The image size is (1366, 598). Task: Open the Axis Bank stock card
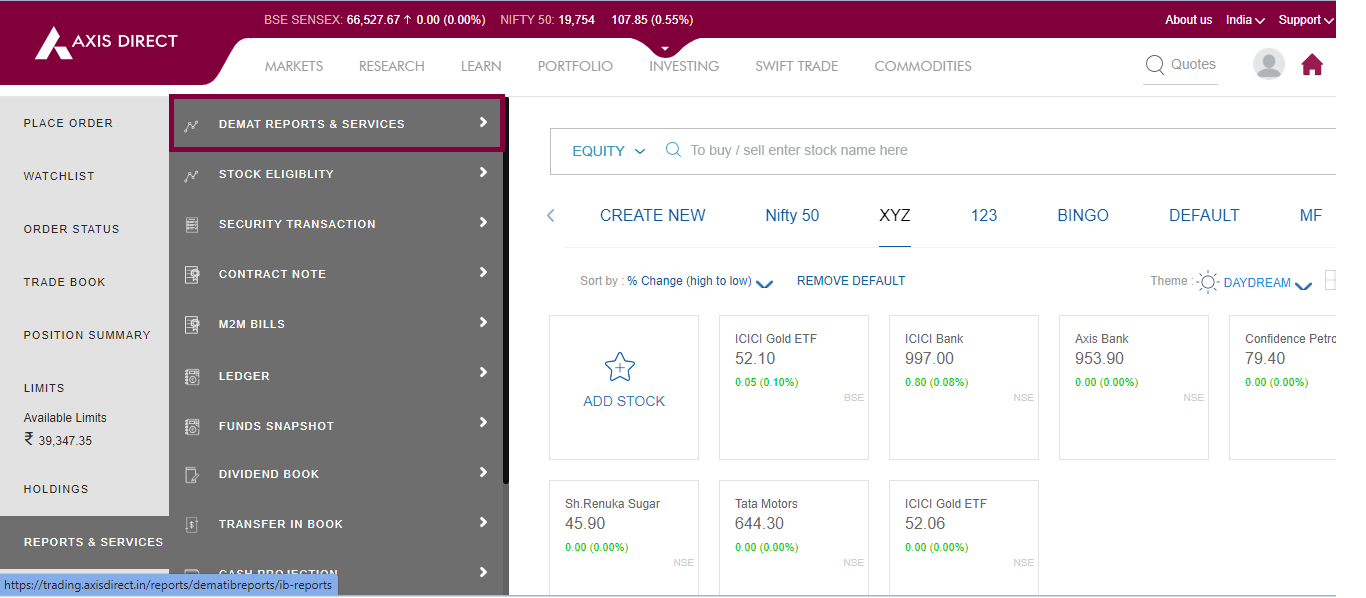click(1134, 387)
